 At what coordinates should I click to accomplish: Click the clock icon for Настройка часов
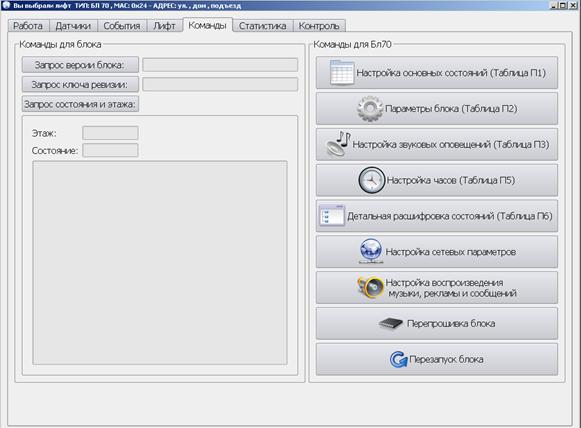[372, 180]
